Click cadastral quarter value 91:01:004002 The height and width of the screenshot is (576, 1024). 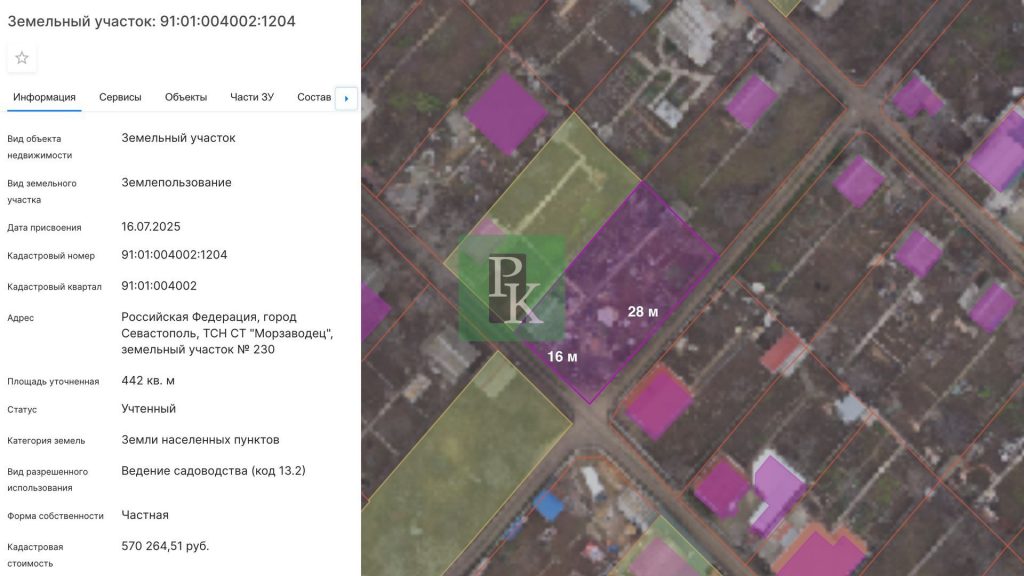(x=159, y=286)
